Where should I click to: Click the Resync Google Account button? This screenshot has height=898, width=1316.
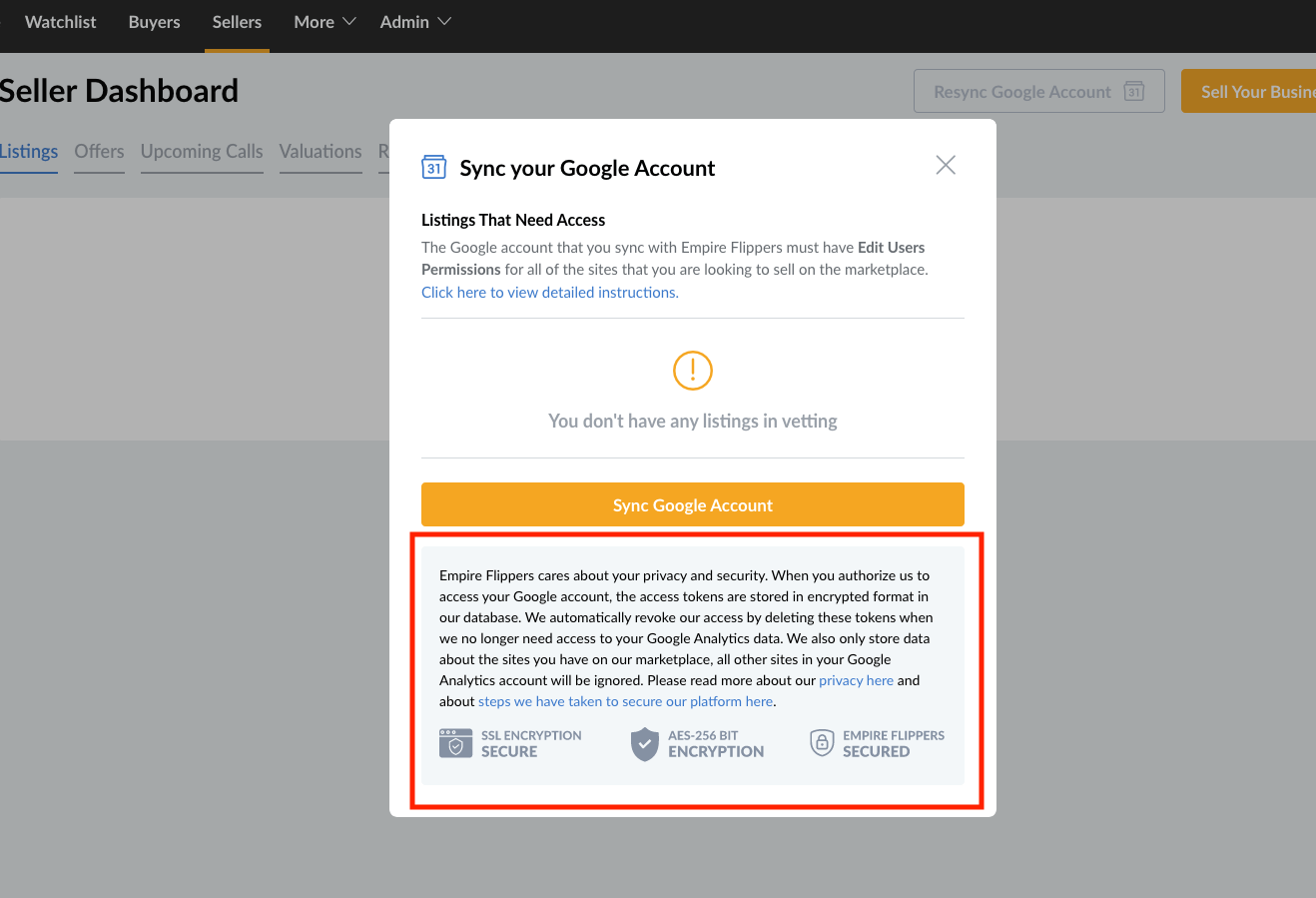(x=1039, y=91)
